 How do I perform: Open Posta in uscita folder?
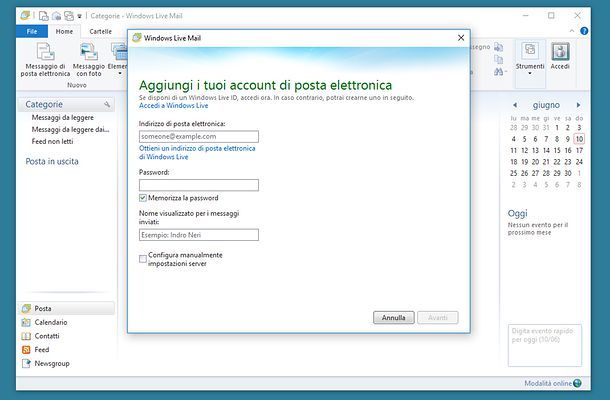click(52, 161)
